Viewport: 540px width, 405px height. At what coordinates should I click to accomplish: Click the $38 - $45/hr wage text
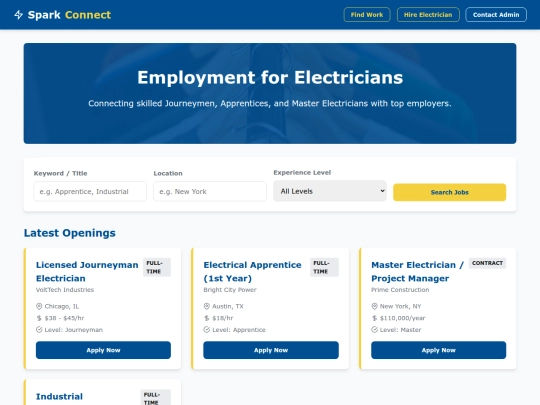[64, 318]
